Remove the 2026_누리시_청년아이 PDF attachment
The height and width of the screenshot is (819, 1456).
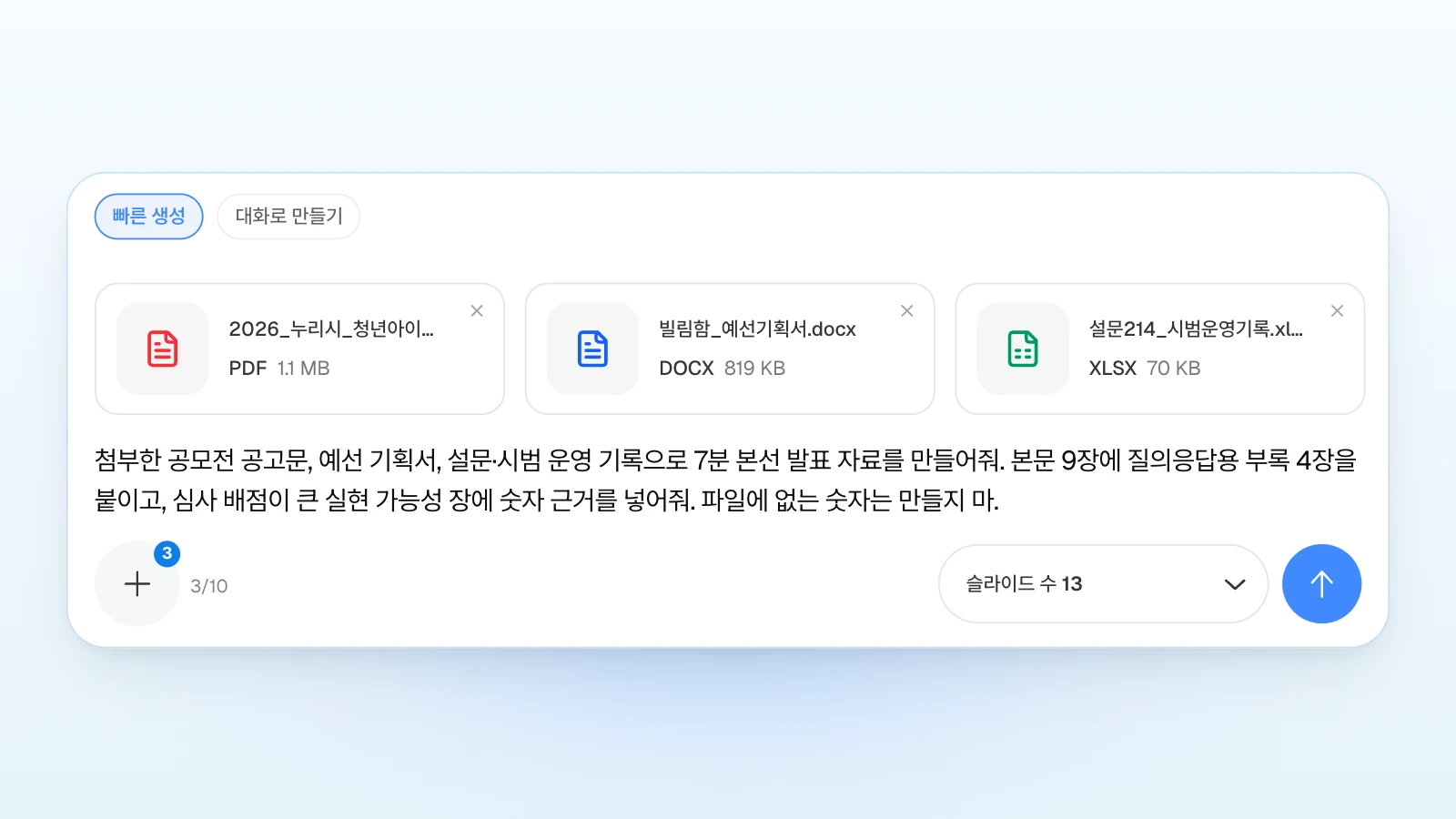tap(477, 311)
